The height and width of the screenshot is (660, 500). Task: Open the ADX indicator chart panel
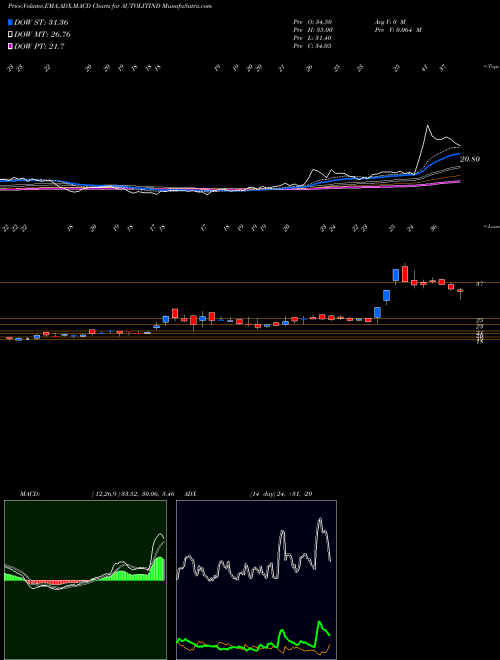click(256, 580)
